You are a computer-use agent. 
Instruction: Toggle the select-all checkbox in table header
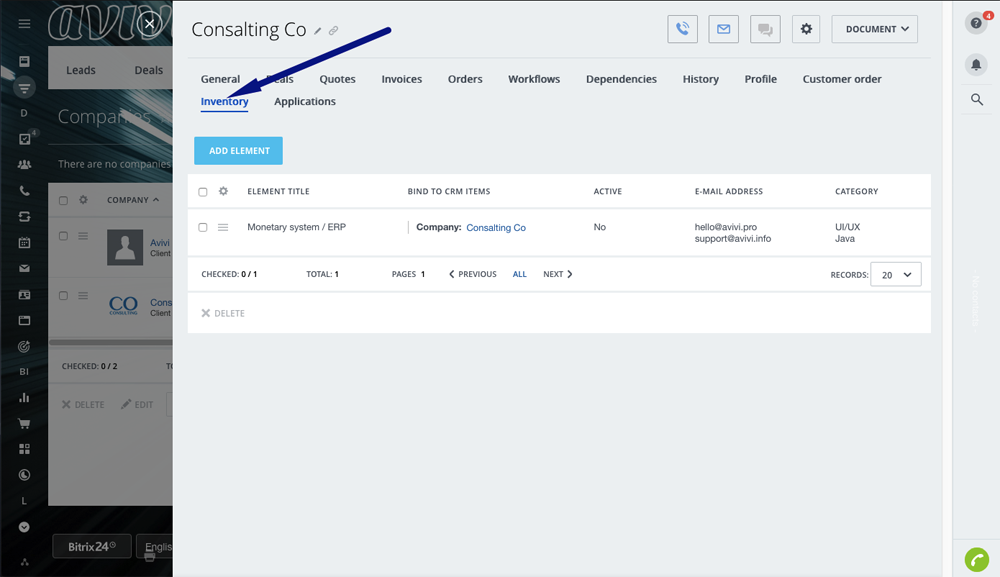point(203,192)
